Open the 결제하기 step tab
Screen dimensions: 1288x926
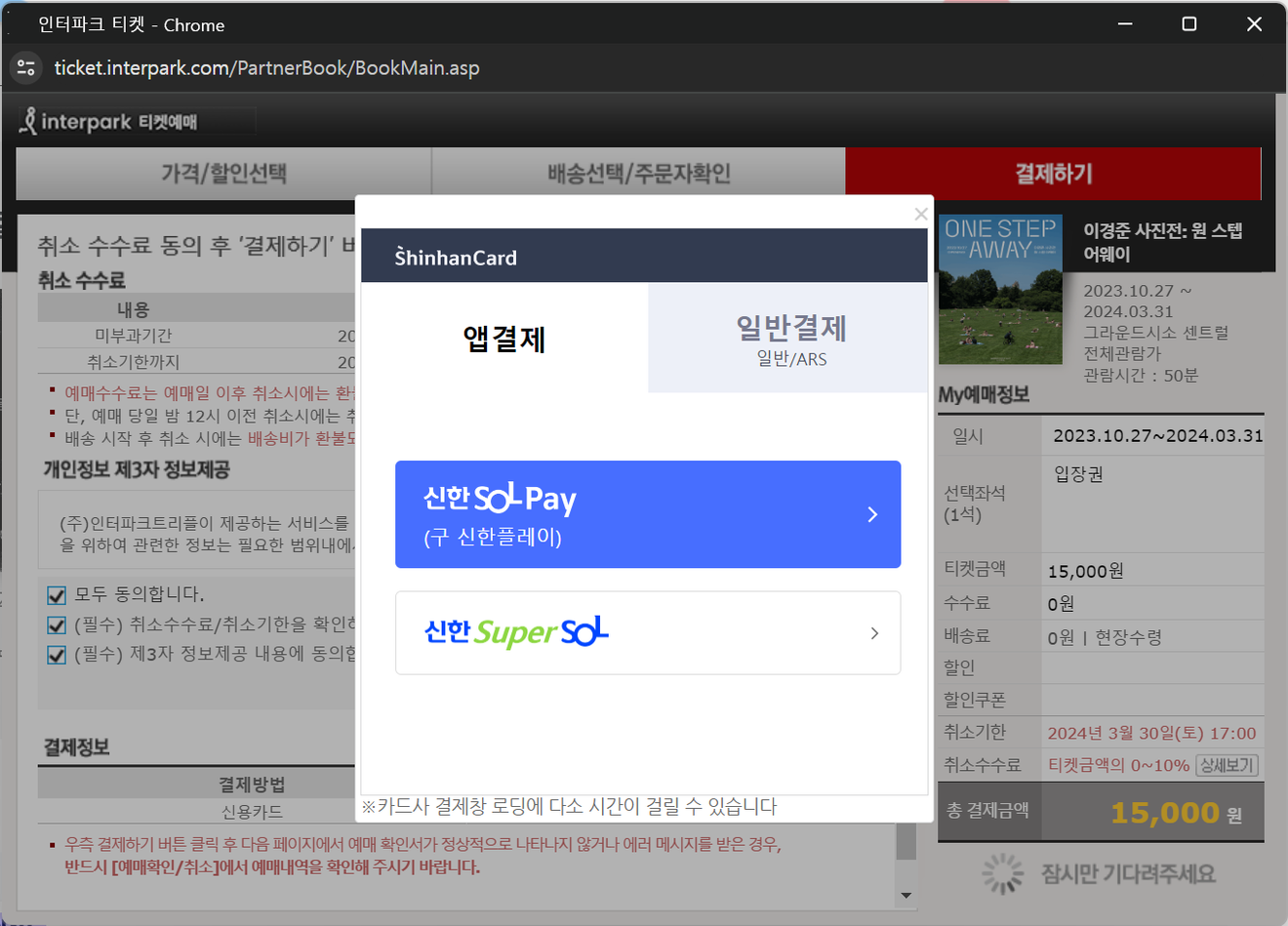tap(1054, 174)
